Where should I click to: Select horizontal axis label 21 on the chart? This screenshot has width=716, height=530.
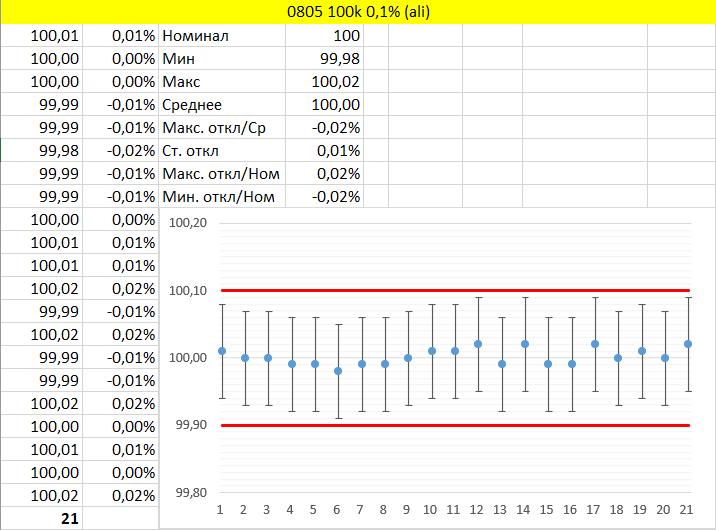click(687, 511)
